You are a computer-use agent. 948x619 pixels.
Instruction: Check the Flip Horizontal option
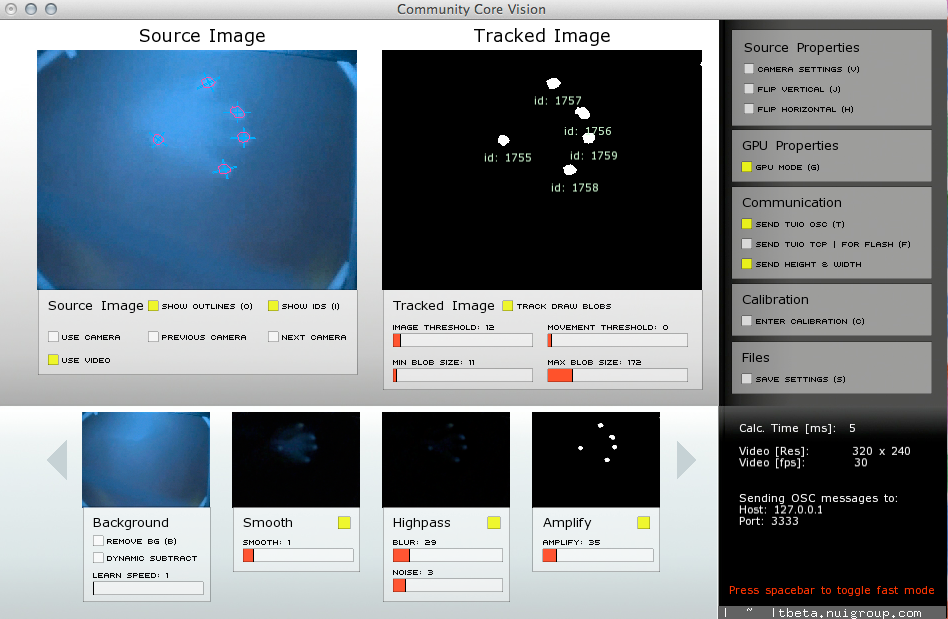coord(748,109)
